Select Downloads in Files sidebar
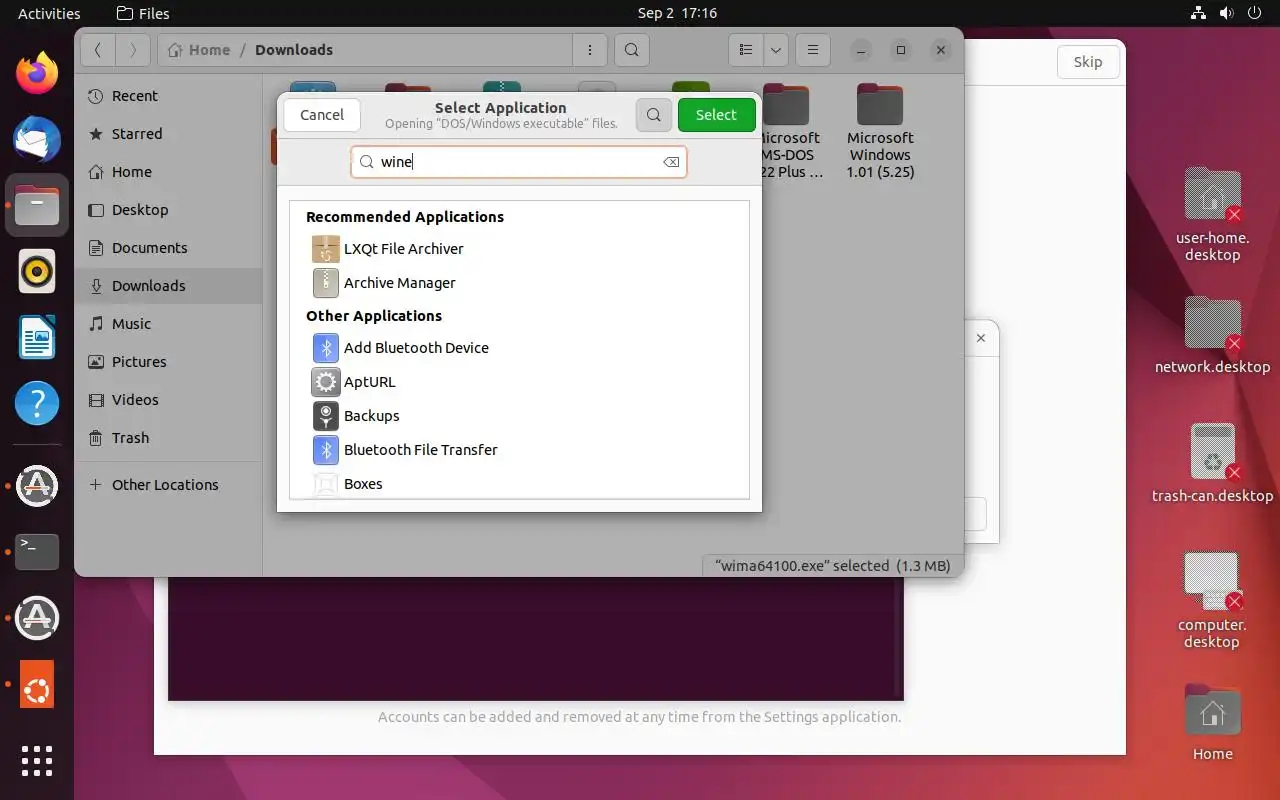 point(168,286)
